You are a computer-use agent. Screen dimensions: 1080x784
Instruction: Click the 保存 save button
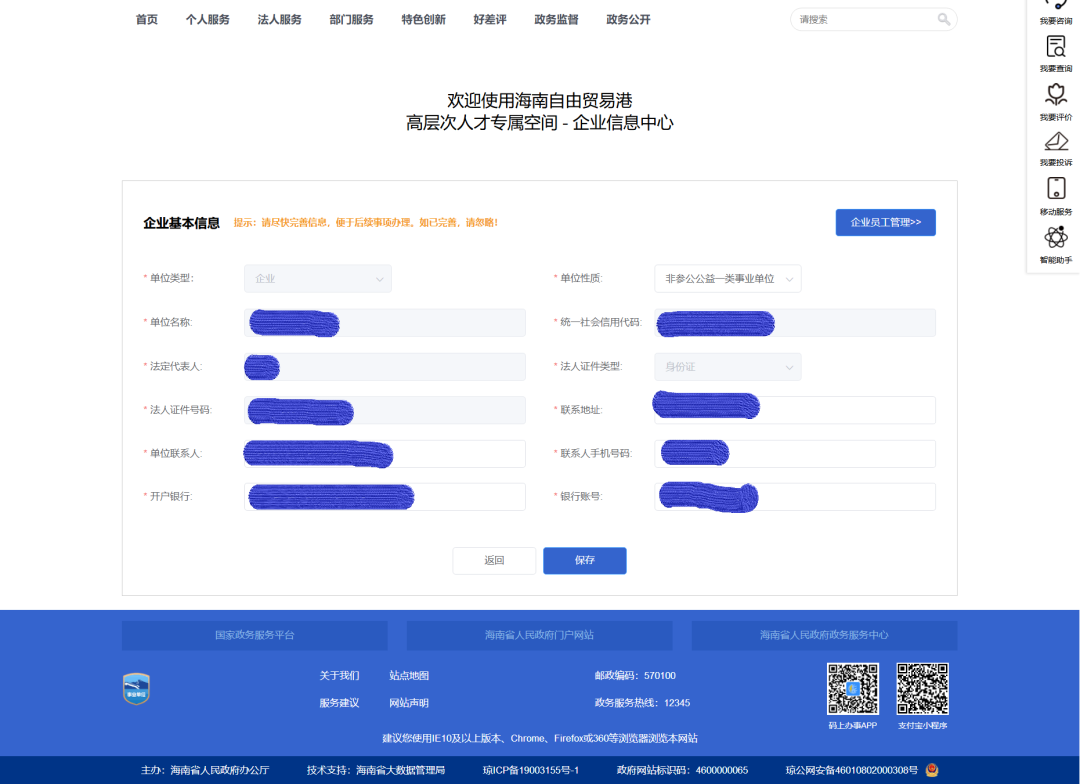coord(584,560)
